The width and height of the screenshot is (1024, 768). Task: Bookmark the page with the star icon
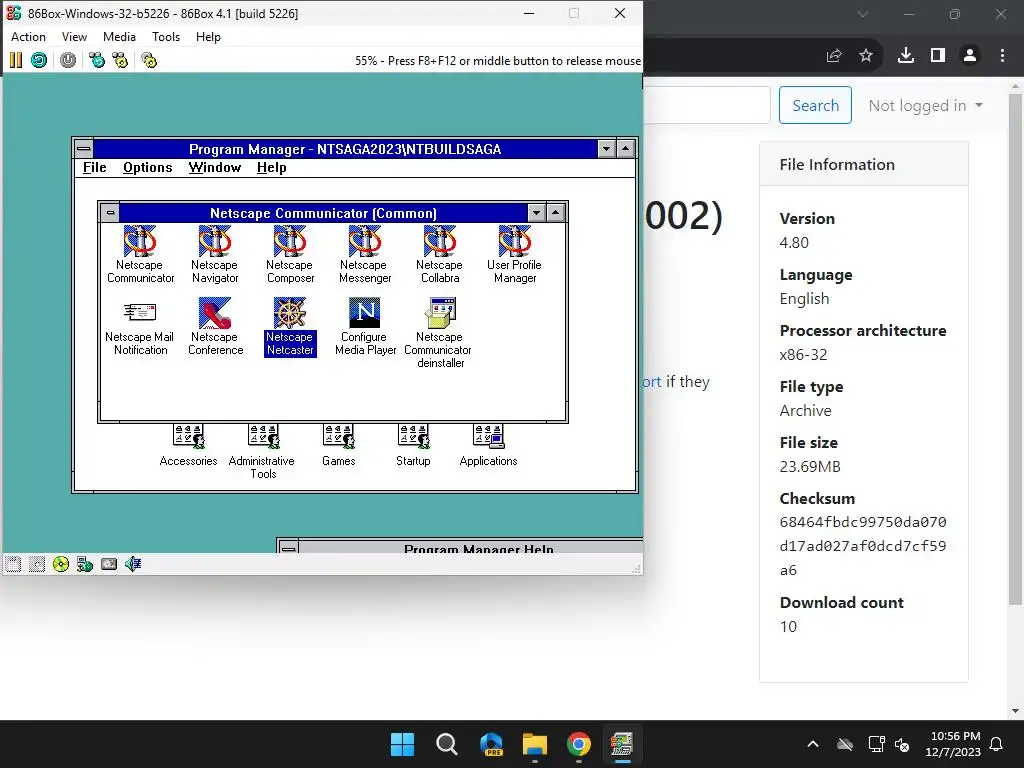tap(866, 56)
